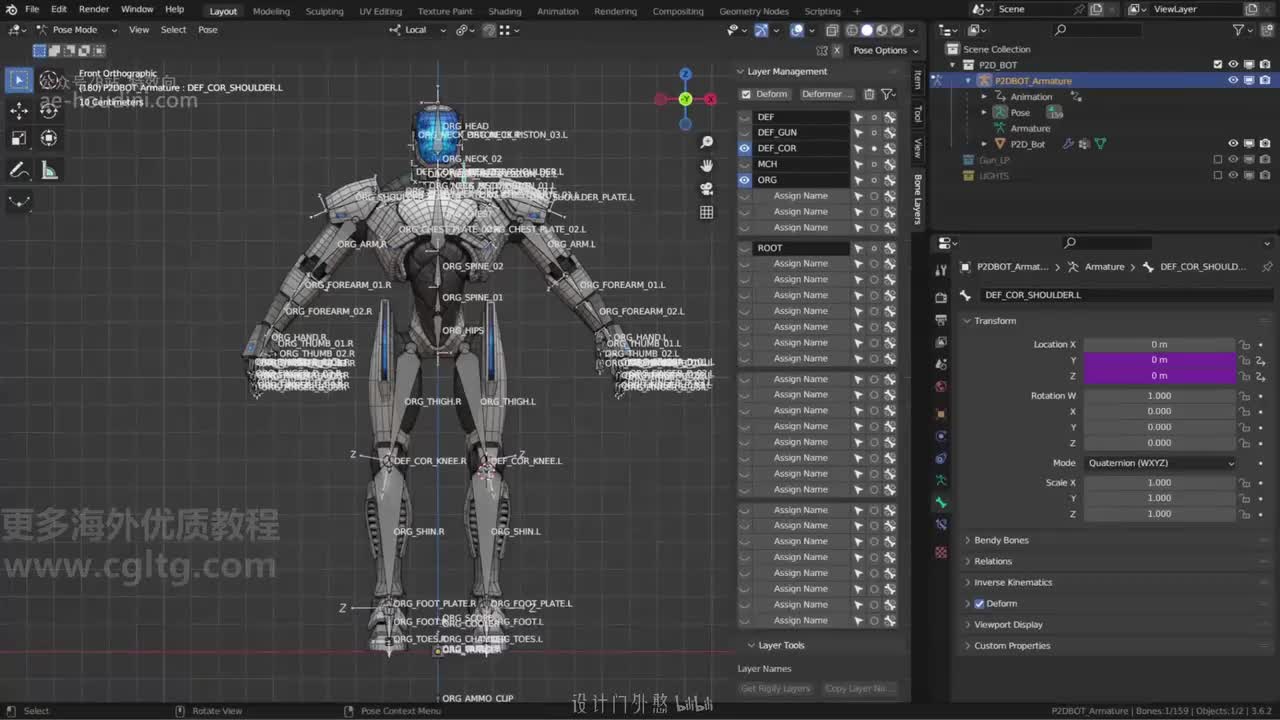Switch to the Sculpting workspace tab

(324, 11)
